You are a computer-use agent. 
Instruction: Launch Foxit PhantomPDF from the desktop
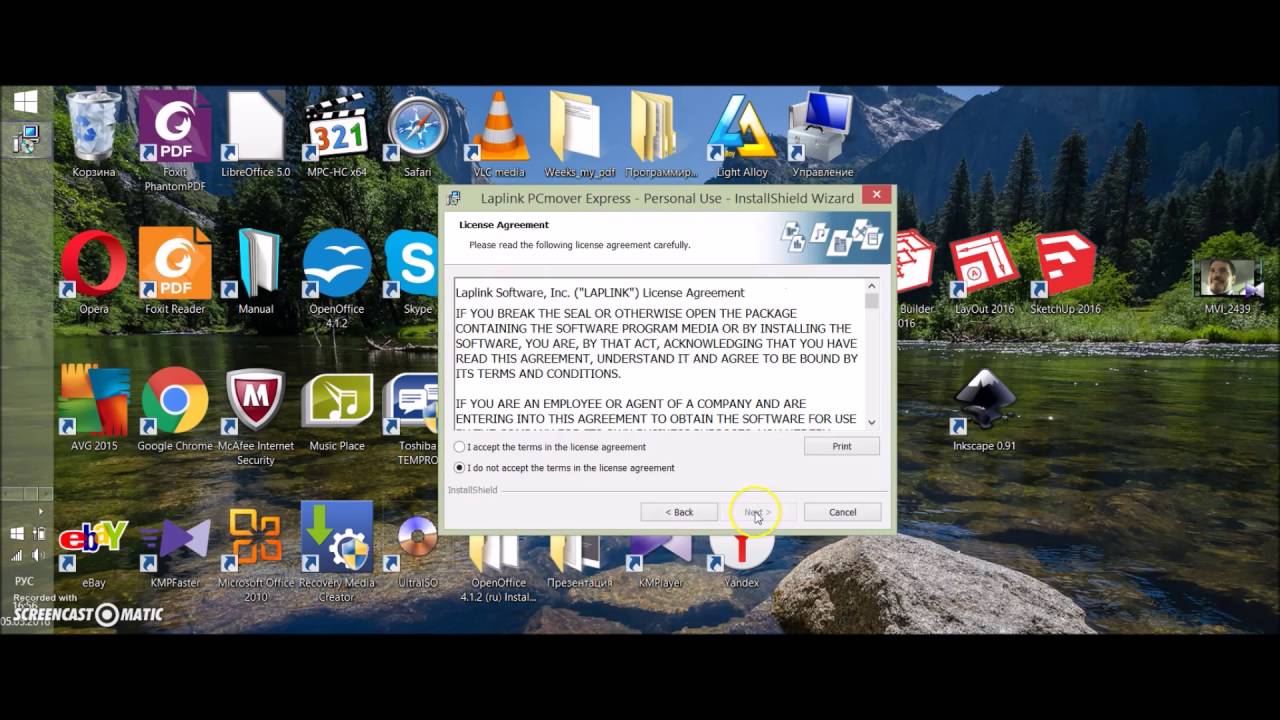[x=175, y=126]
